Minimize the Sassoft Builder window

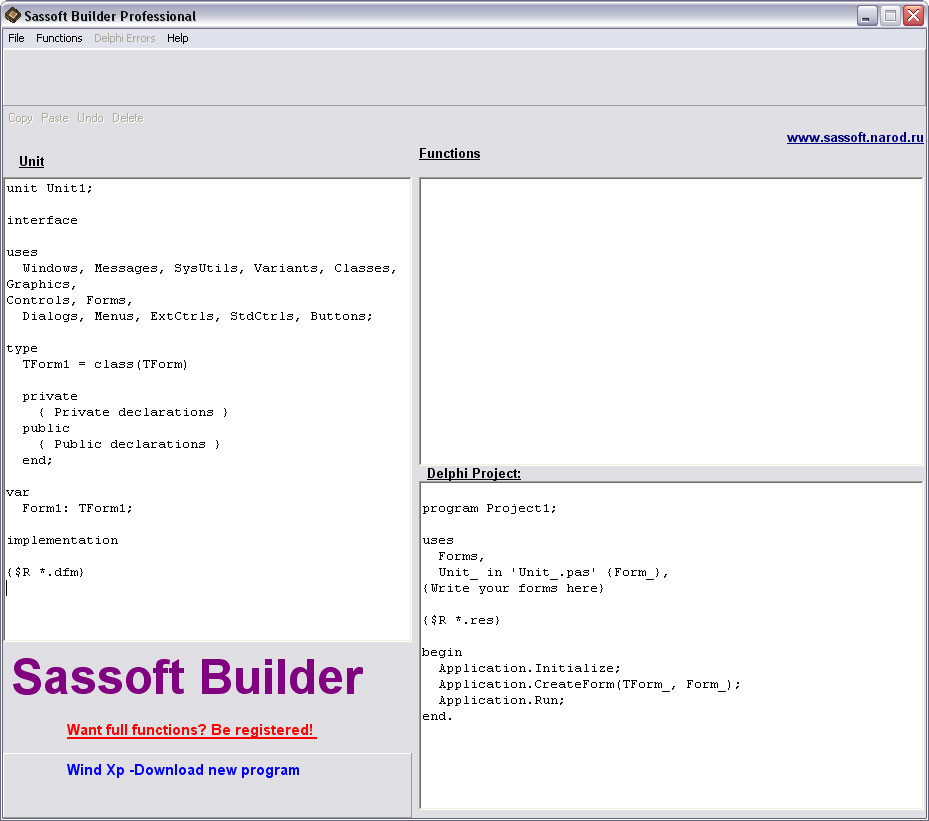867,16
